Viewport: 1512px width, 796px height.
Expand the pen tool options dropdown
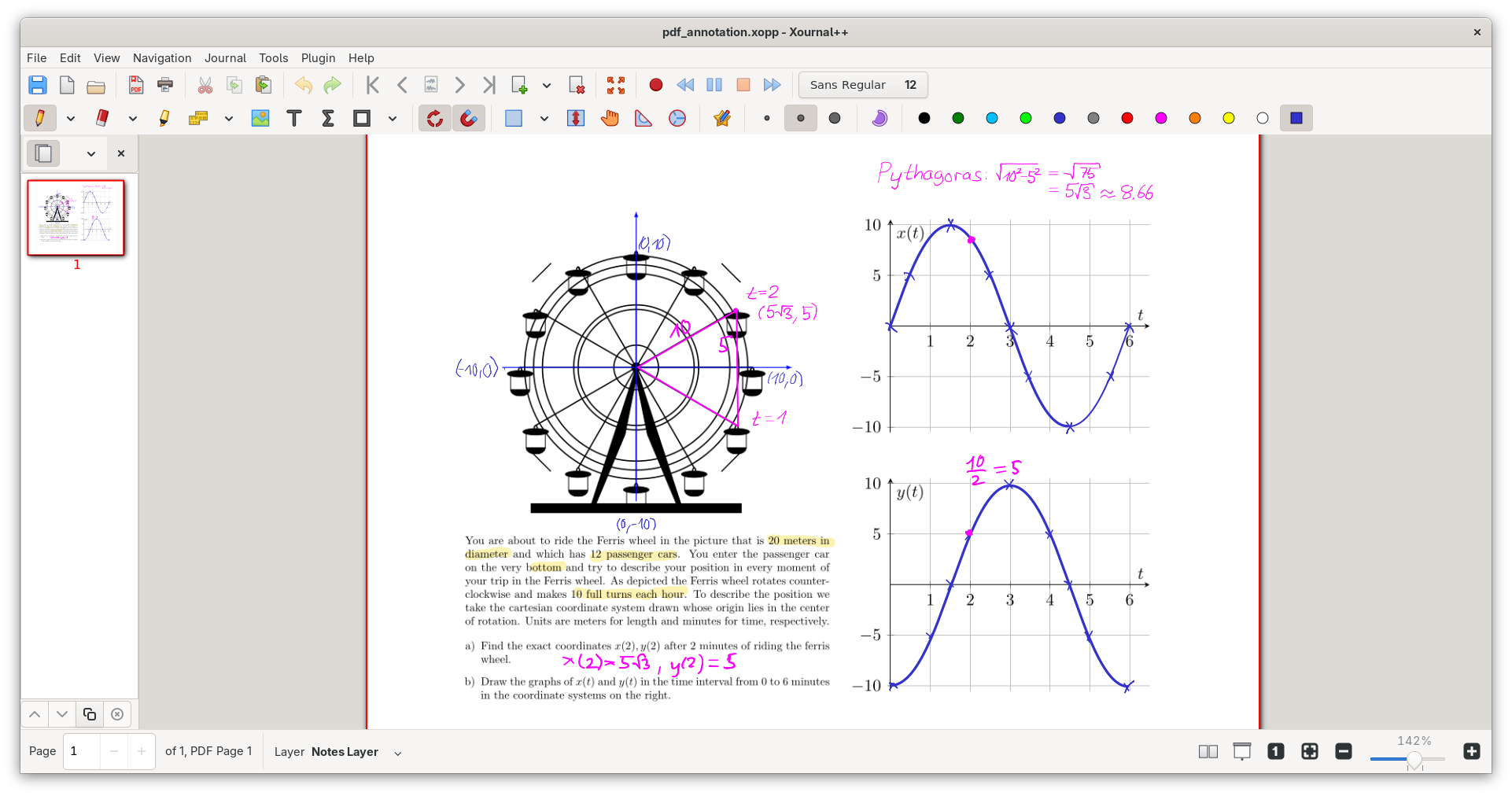[x=71, y=119]
